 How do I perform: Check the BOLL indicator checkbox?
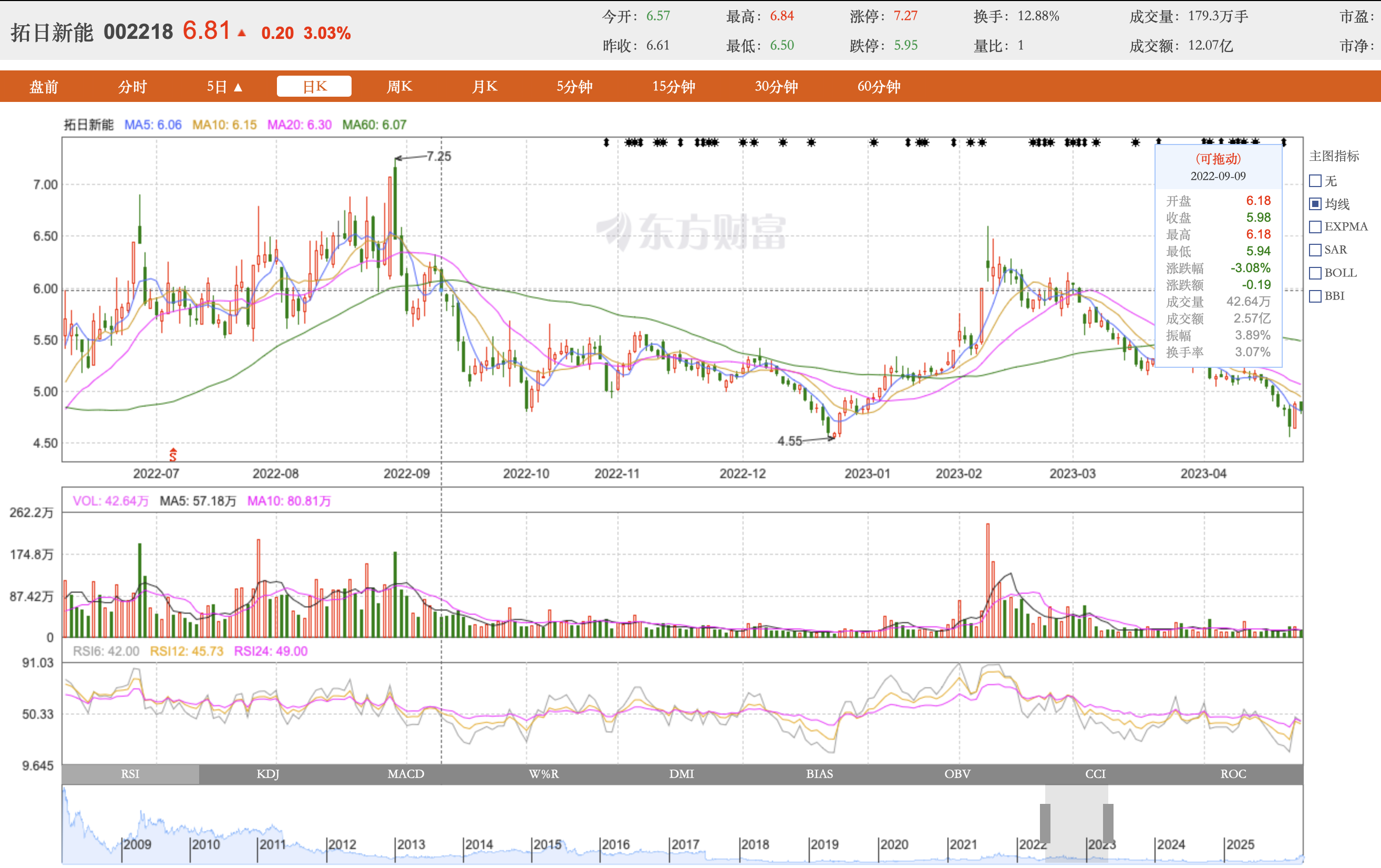(1316, 273)
